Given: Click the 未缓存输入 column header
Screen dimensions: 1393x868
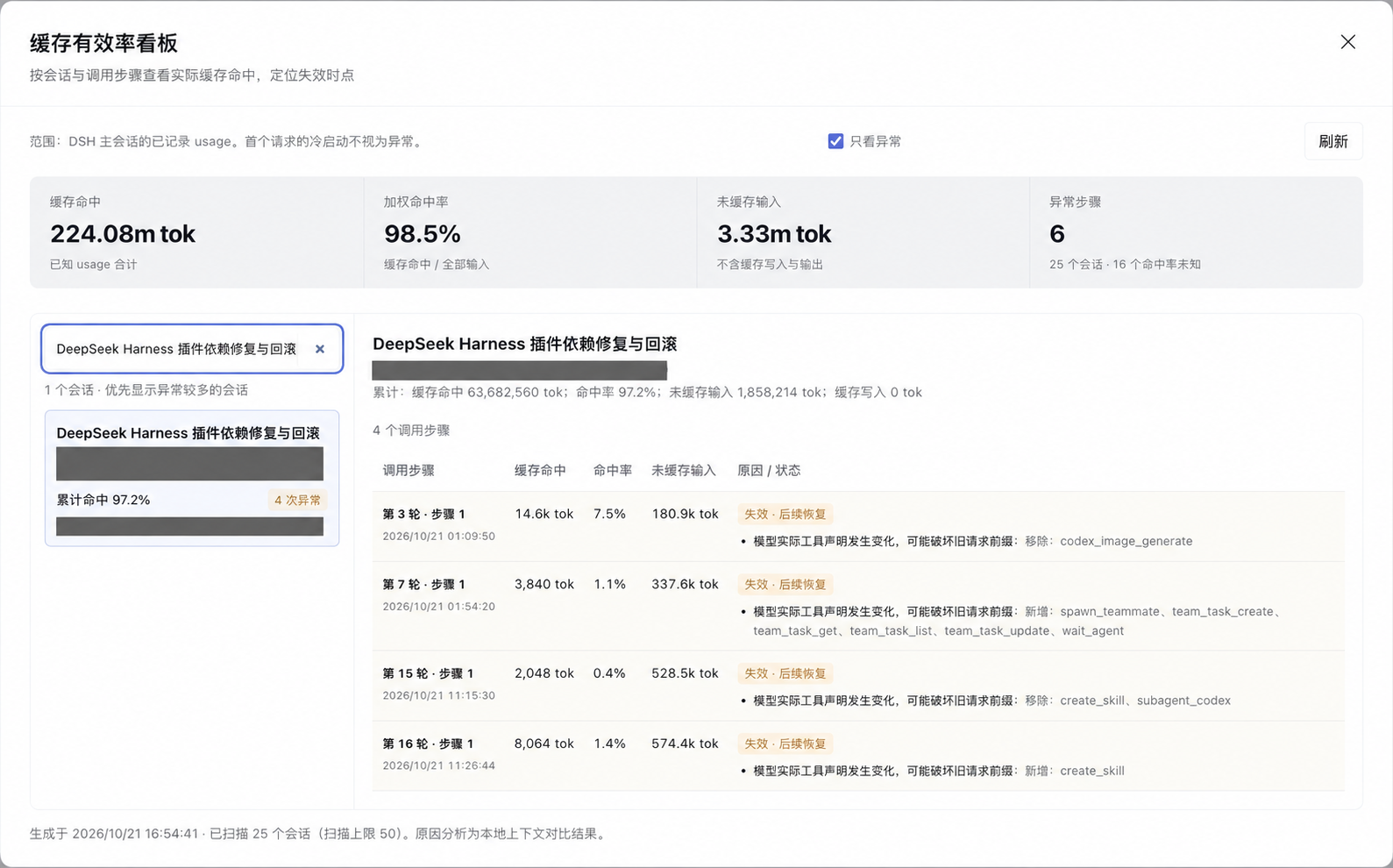Looking at the screenshot, I should [684, 470].
